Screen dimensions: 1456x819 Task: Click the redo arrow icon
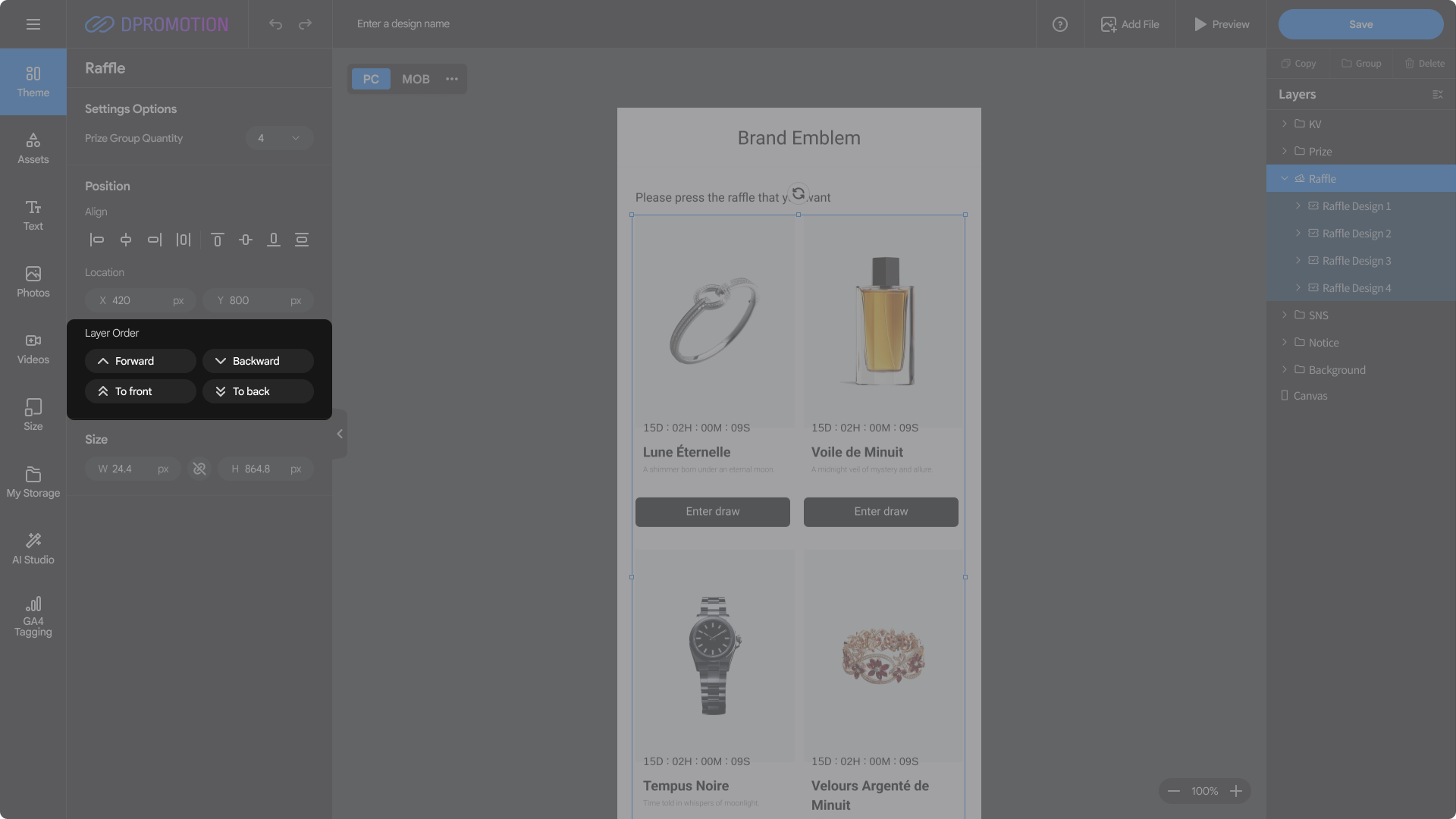(305, 24)
